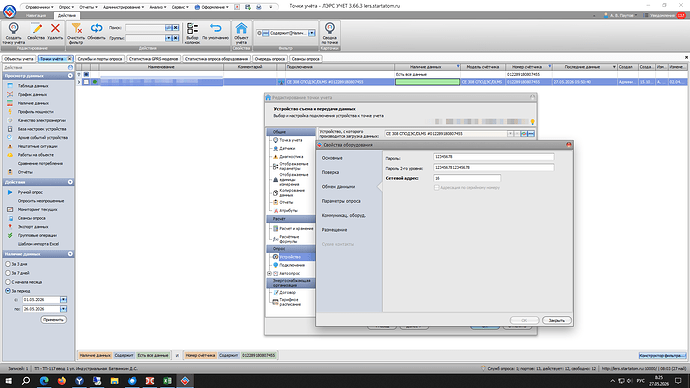Select the 'За 7 дней' radio button
690x388 pixels.
[8, 273]
